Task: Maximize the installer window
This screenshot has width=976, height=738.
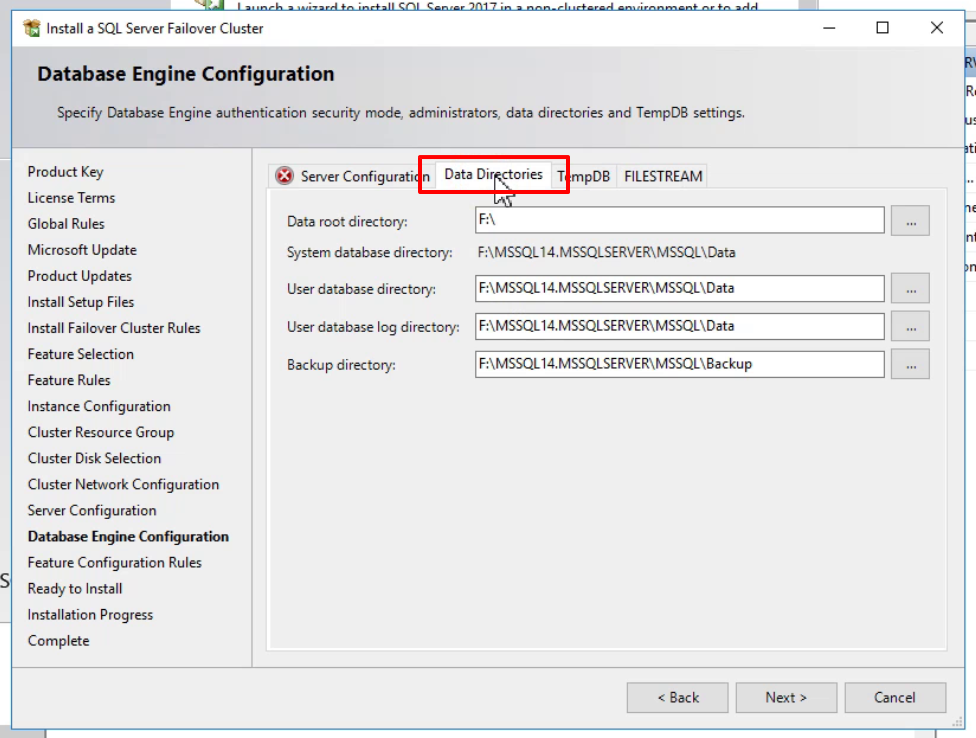Action: coord(883,28)
